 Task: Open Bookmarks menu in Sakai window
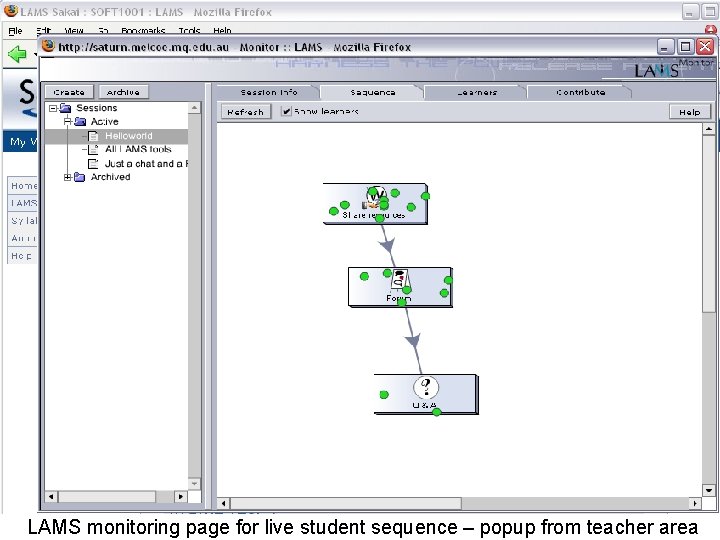[x=143, y=31]
